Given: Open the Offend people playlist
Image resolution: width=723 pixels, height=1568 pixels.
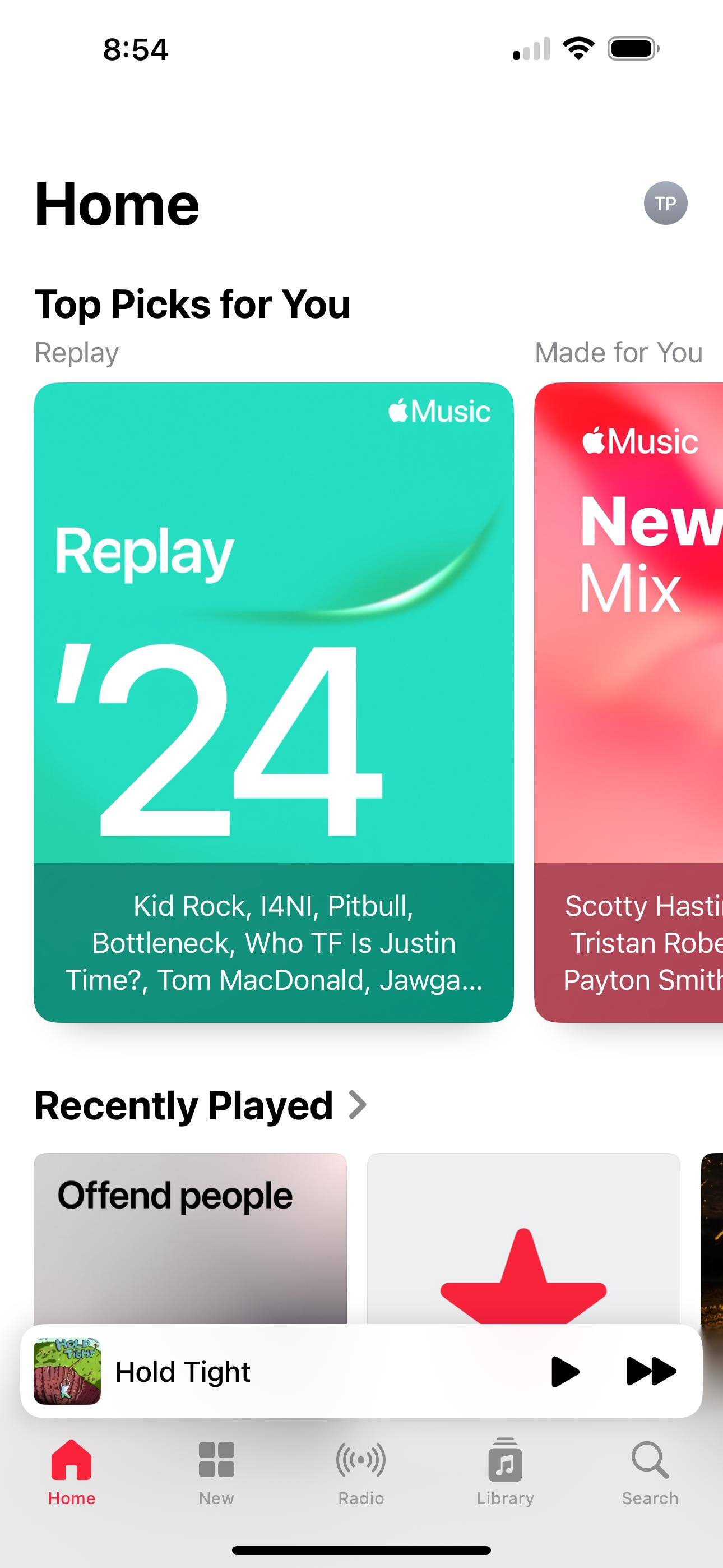Looking at the screenshot, I should (x=190, y=1238).
